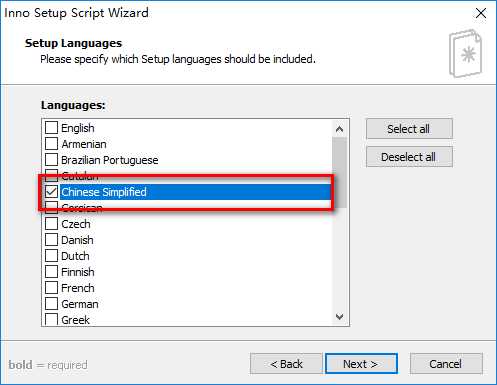This screenshot has width=497, height=385.
Task: Go Back to previous wizard page
Action: tap(286, 364)
